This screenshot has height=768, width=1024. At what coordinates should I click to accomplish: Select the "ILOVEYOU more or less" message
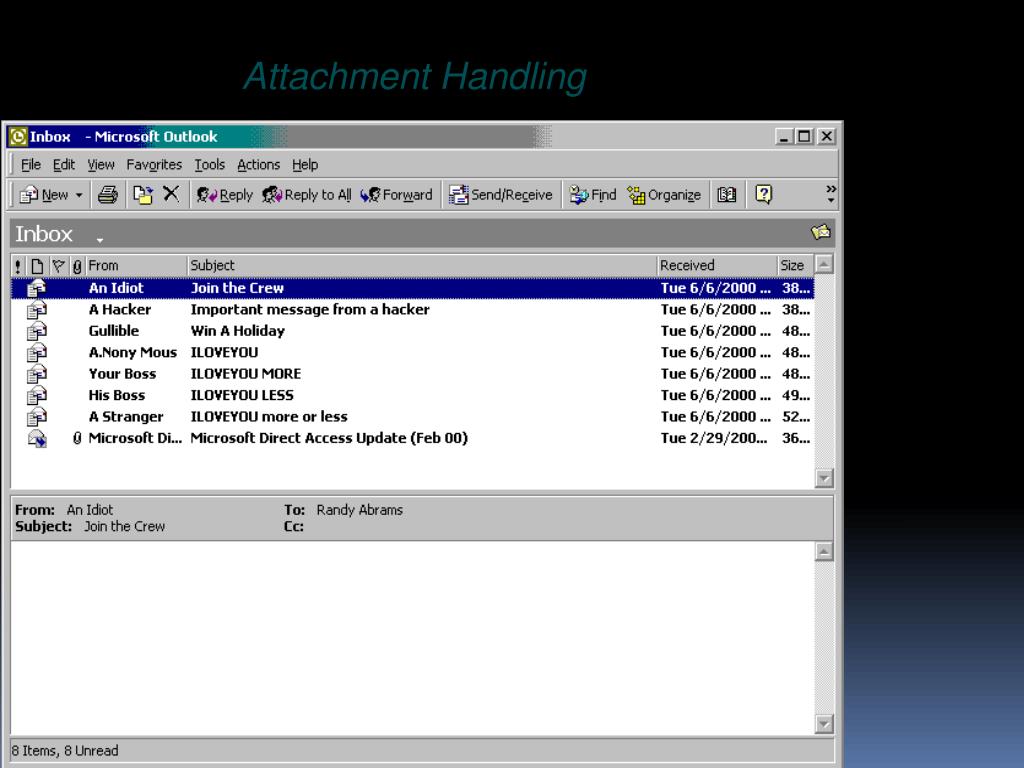[x=413, y=417]
